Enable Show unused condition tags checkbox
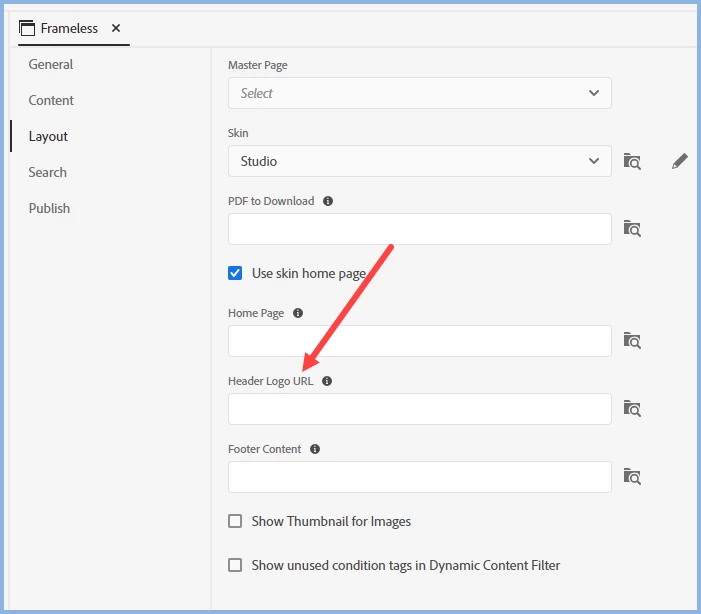 [235, 565]
